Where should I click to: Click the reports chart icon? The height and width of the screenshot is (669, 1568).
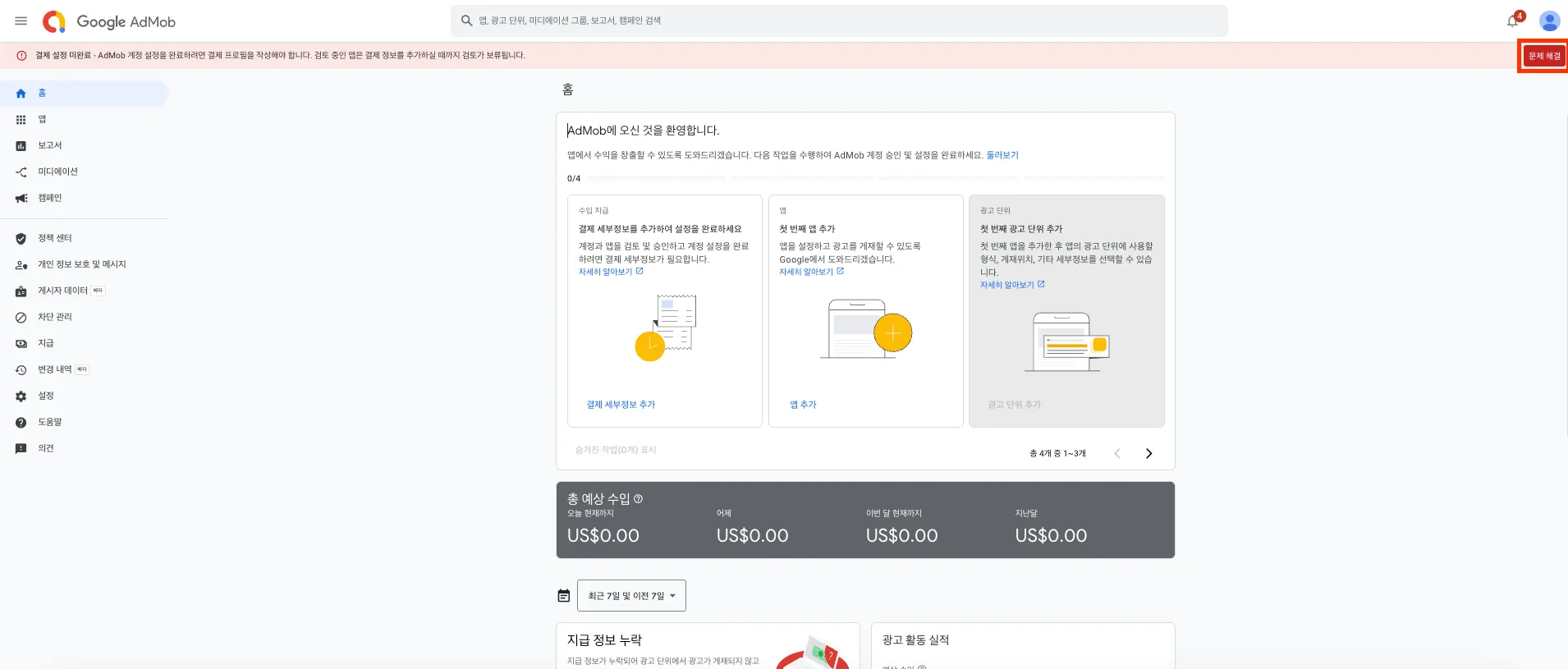[21, 146]
